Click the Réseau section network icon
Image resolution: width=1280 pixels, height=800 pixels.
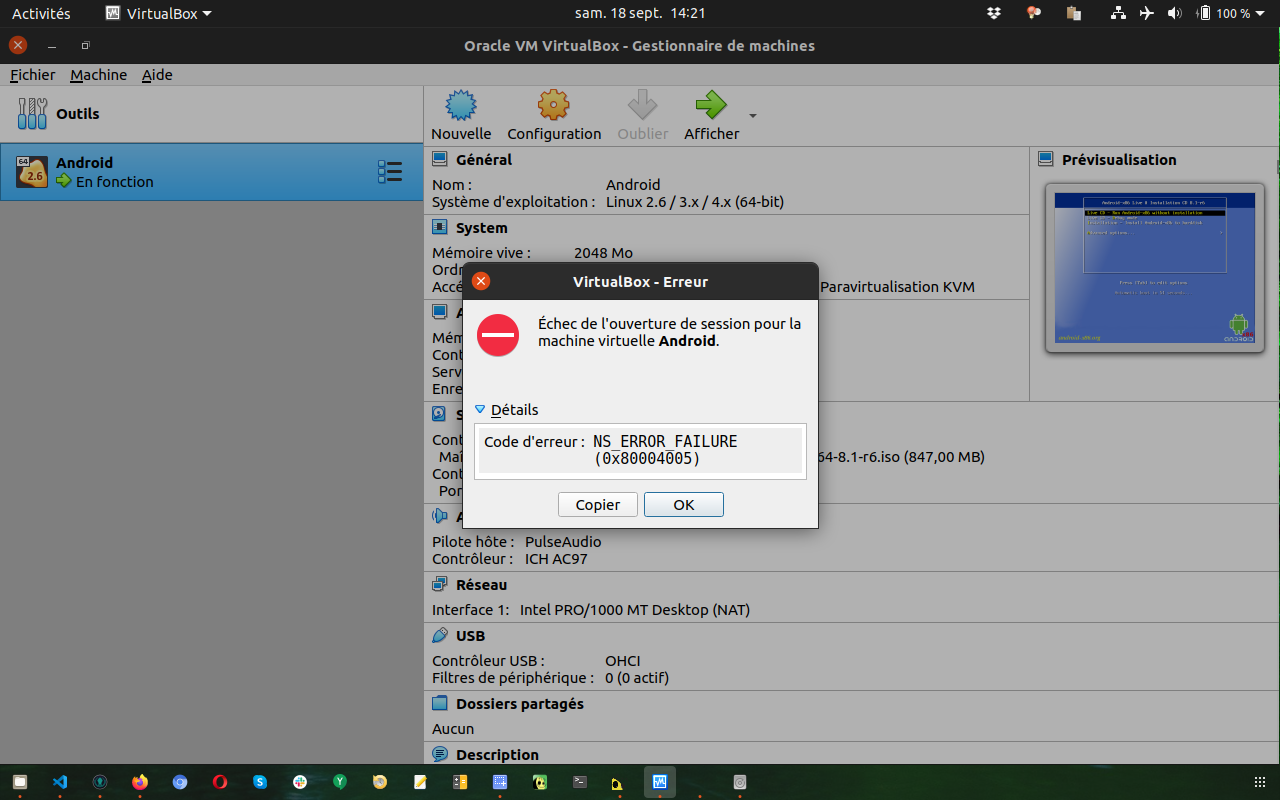click(439, 584)
